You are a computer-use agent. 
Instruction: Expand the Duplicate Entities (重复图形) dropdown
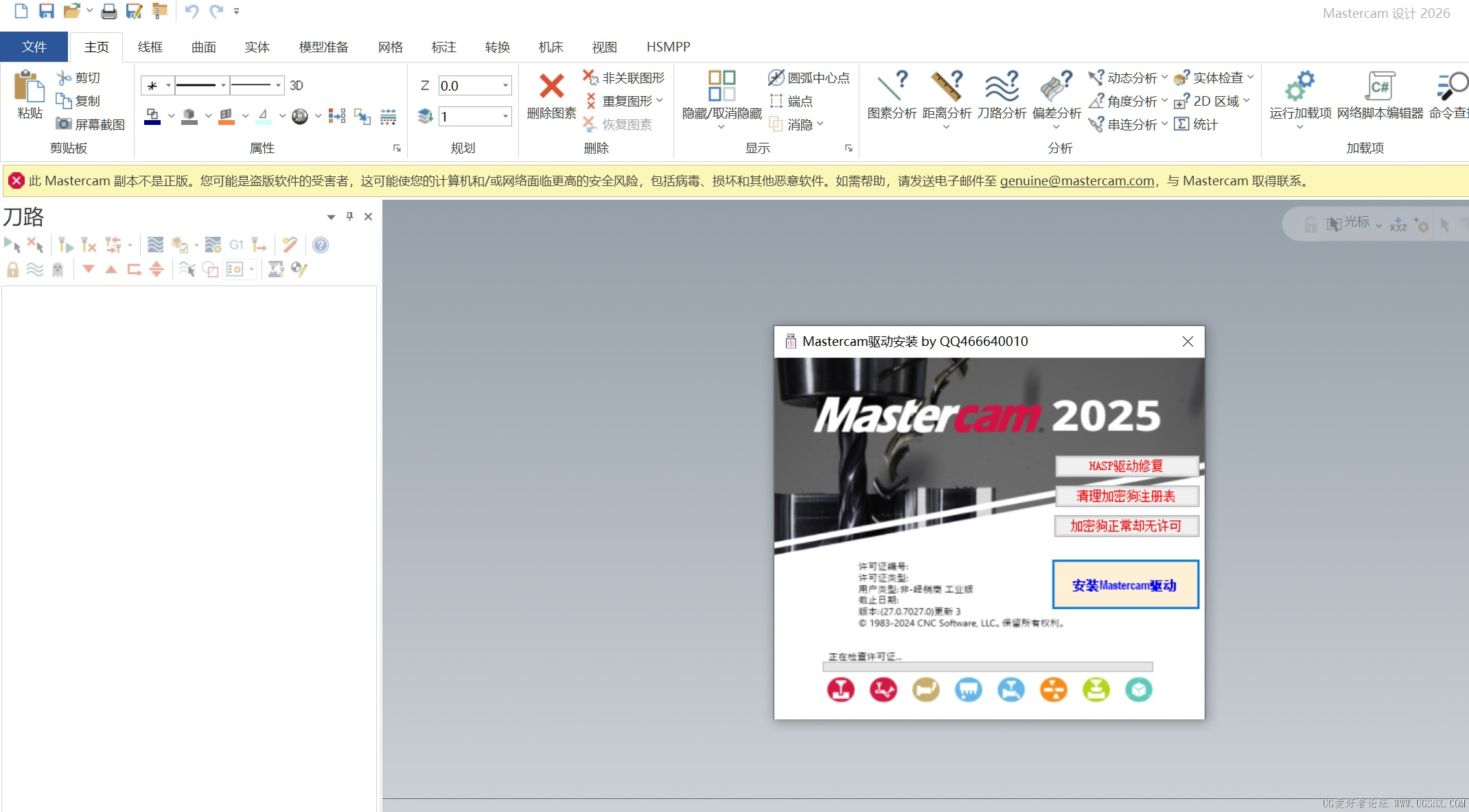pyautogui.click(x=660, y=100)
